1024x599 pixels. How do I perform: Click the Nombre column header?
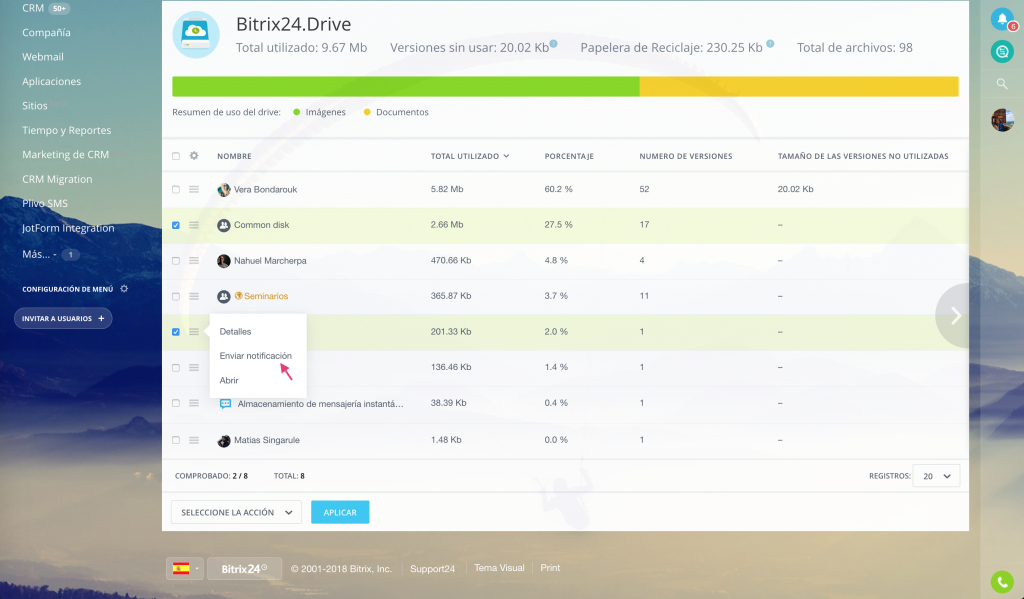click(x=234, y=156)
